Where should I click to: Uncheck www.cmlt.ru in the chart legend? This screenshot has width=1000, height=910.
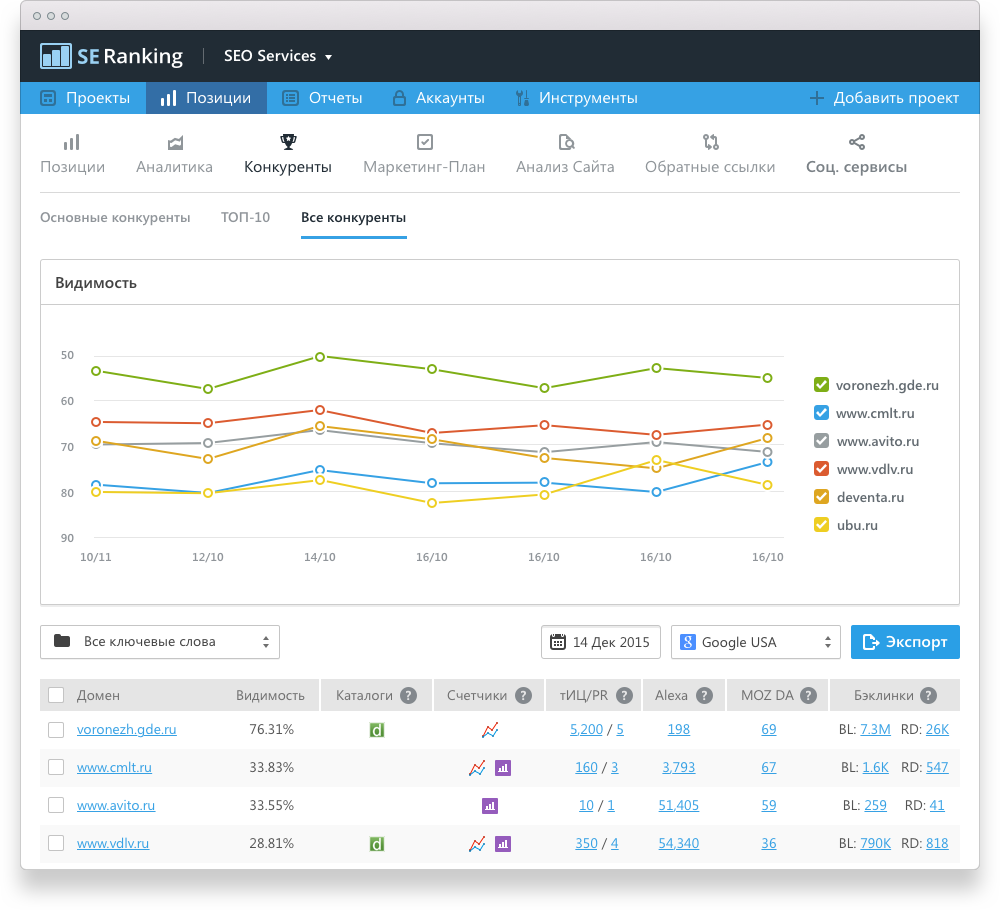(x=821, y=413)
